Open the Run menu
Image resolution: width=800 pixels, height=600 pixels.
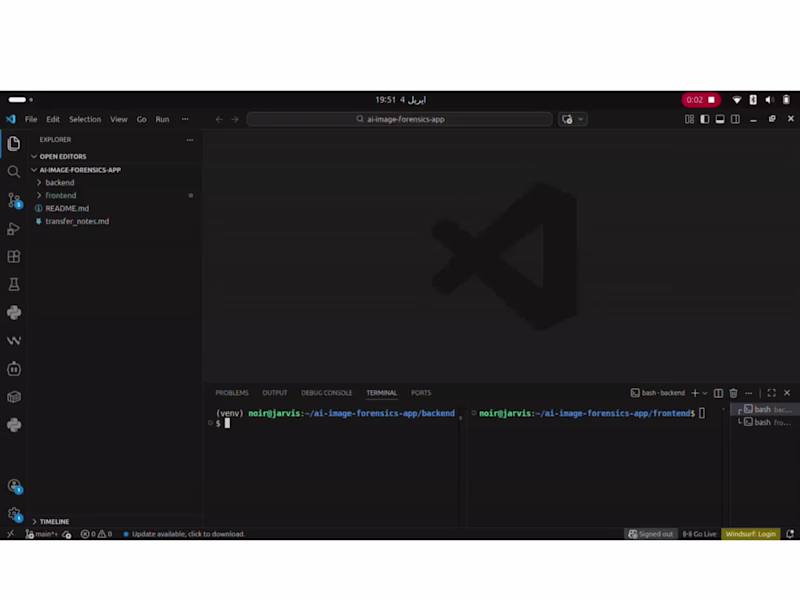click(x=162, y=119)
